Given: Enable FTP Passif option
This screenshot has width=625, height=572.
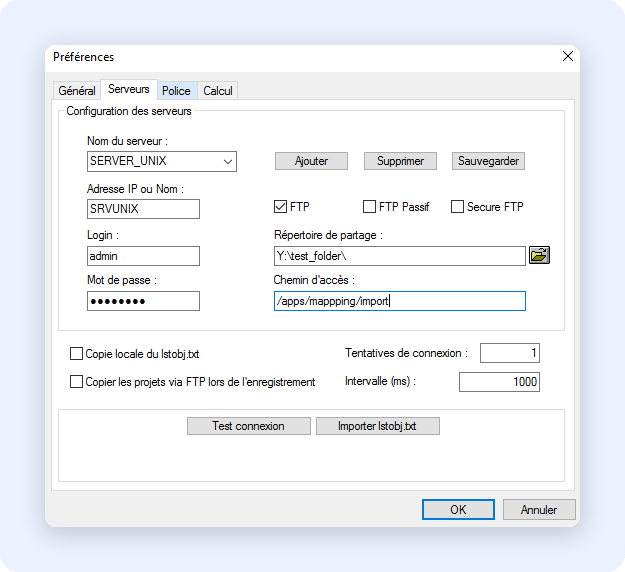Looking at the screenshot, I should pyautogui.click(x=369, y=206).
